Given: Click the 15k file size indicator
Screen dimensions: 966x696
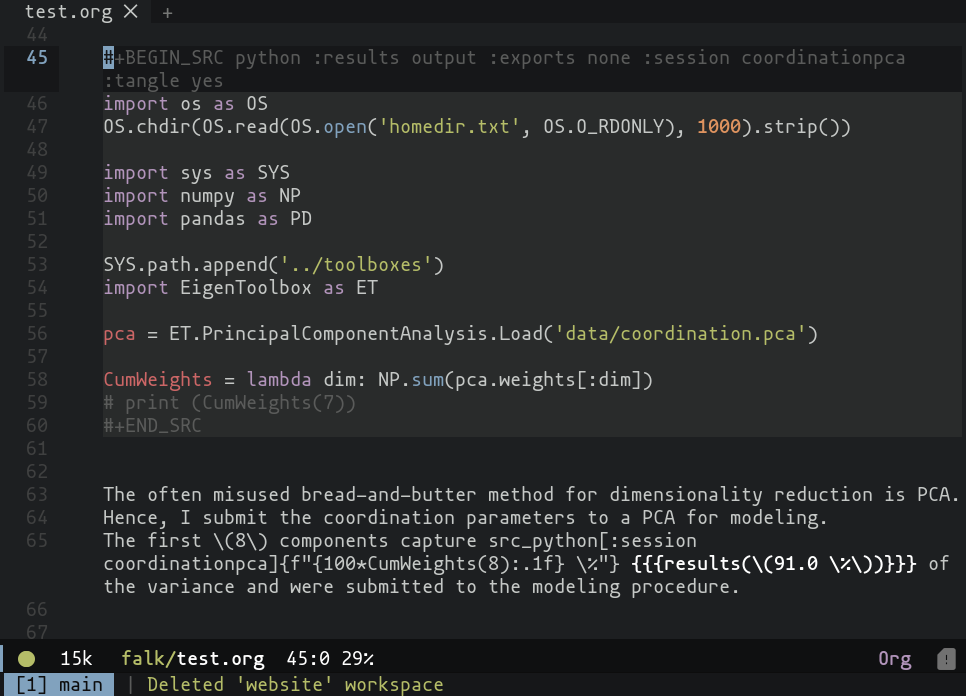Looking at the screenshot, I should (x=76, y=659).
